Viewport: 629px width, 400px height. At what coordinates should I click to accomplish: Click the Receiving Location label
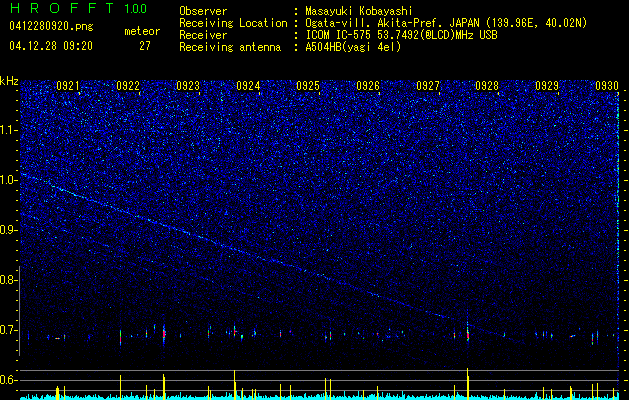tap(233, 23)
